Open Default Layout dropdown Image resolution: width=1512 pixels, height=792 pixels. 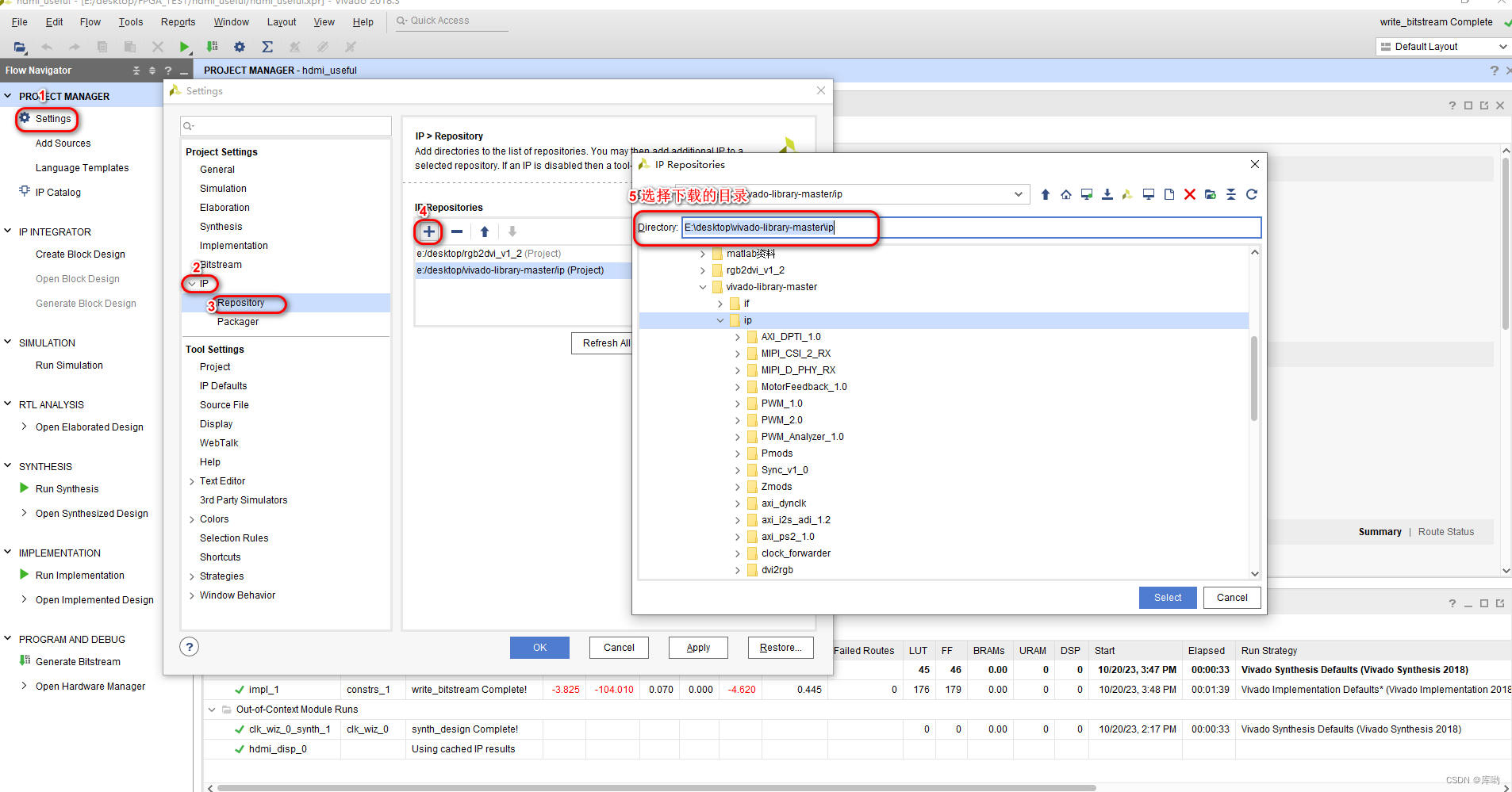(1442, 47)
